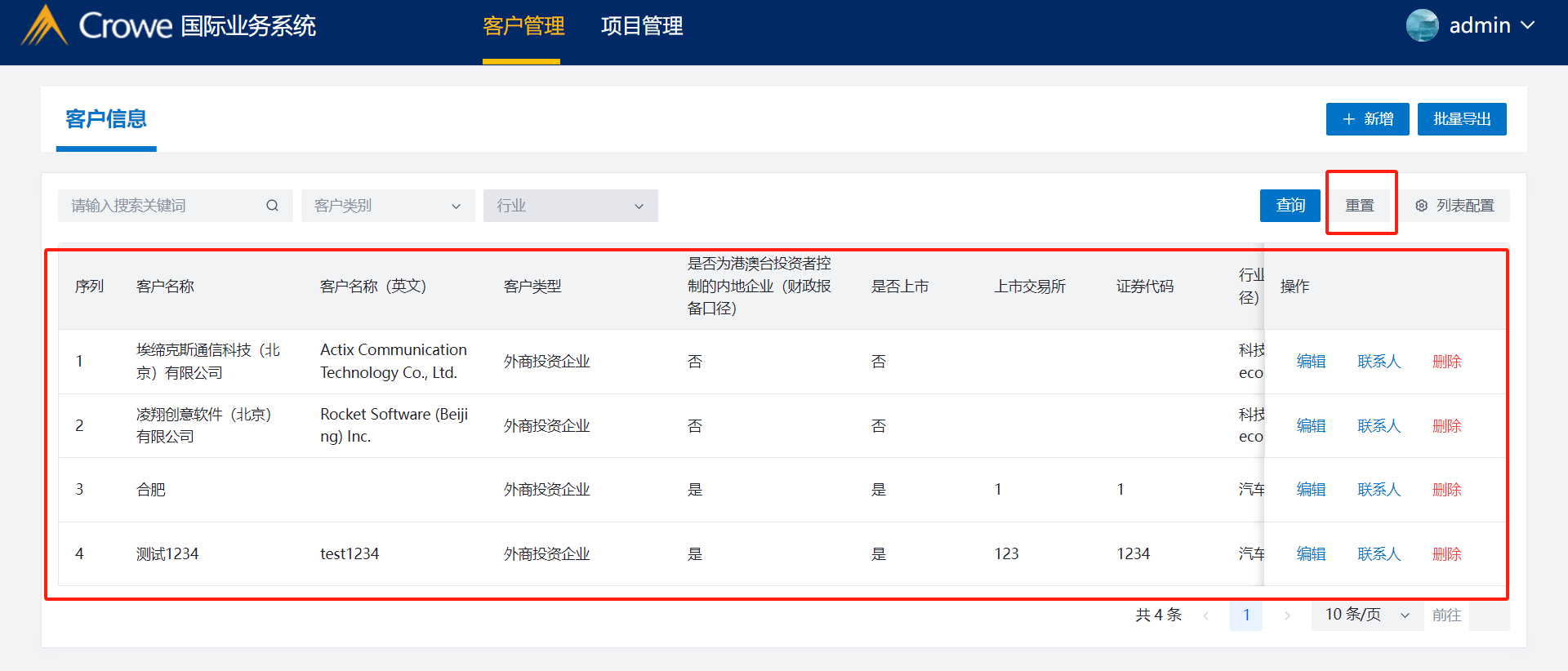
Task: Click the 123 exchange cell
Action: (x=1006, y=554)
